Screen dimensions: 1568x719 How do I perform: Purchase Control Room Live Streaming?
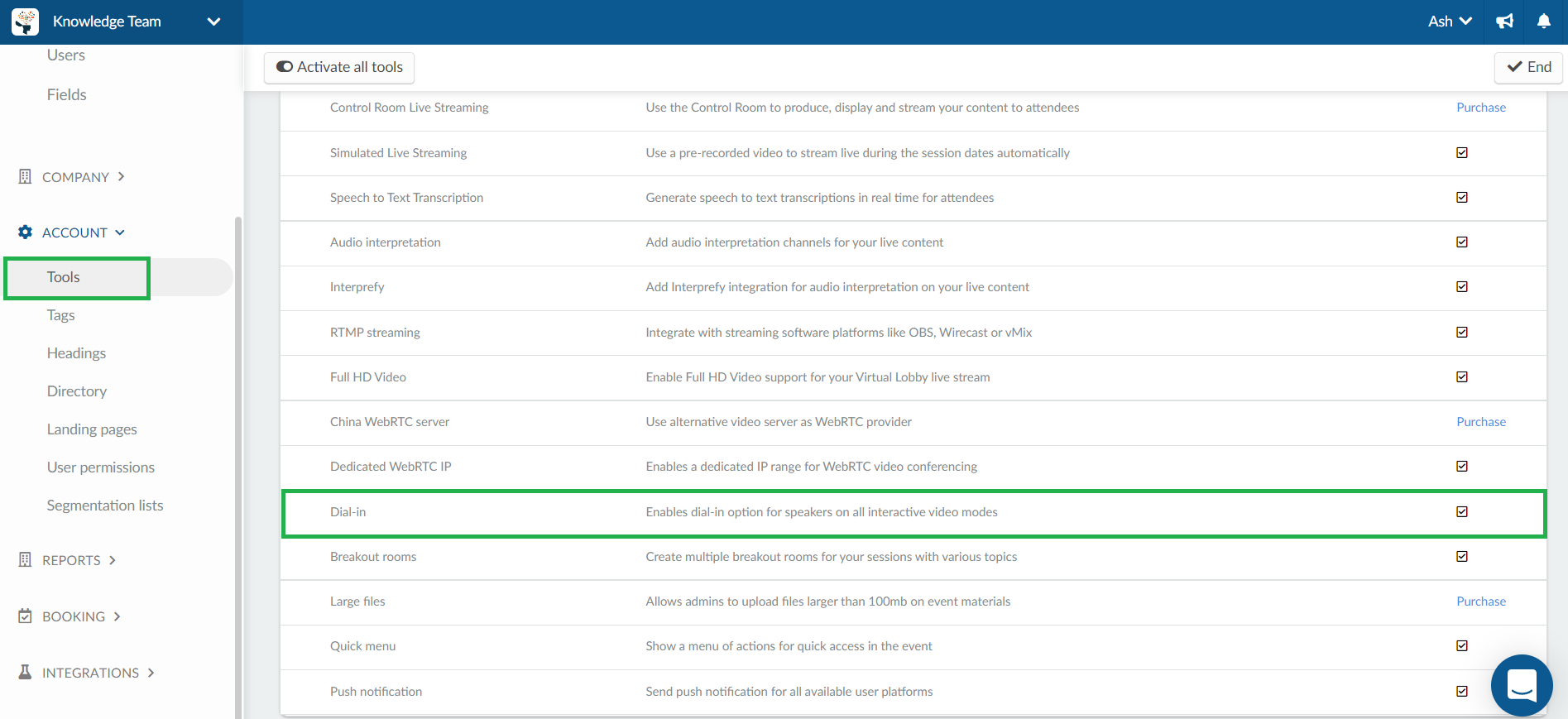point(1481,108)
